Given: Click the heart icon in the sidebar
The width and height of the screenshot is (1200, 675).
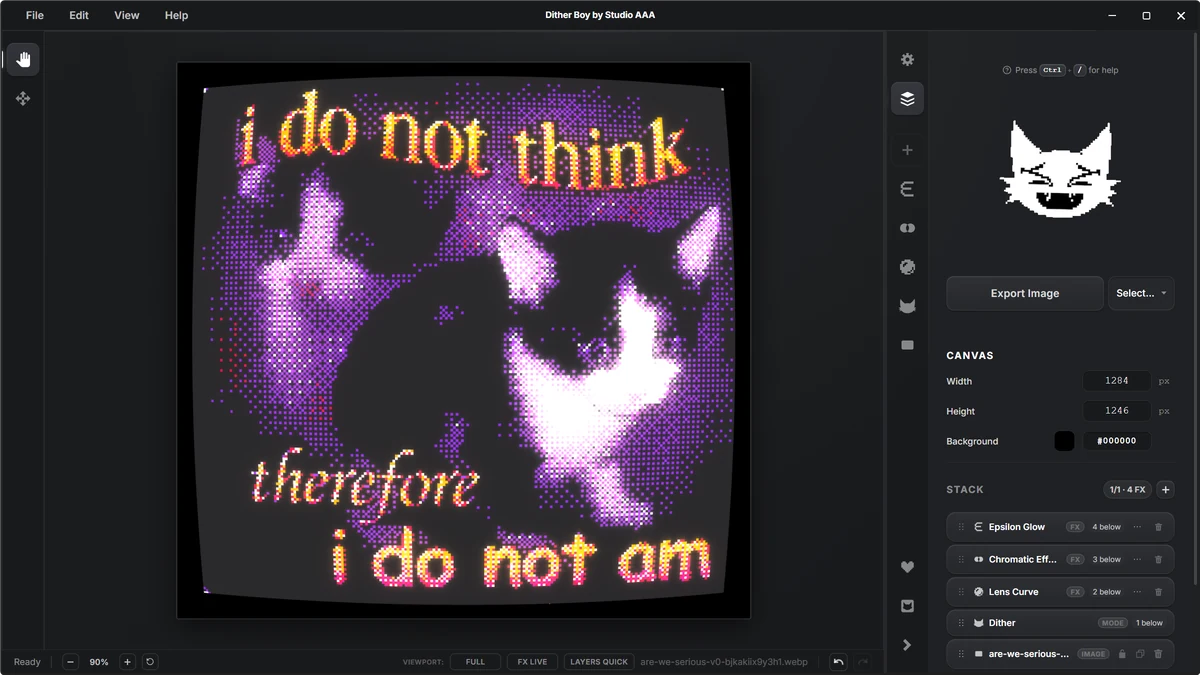Looking at the screenshot, I should point(907,567).
